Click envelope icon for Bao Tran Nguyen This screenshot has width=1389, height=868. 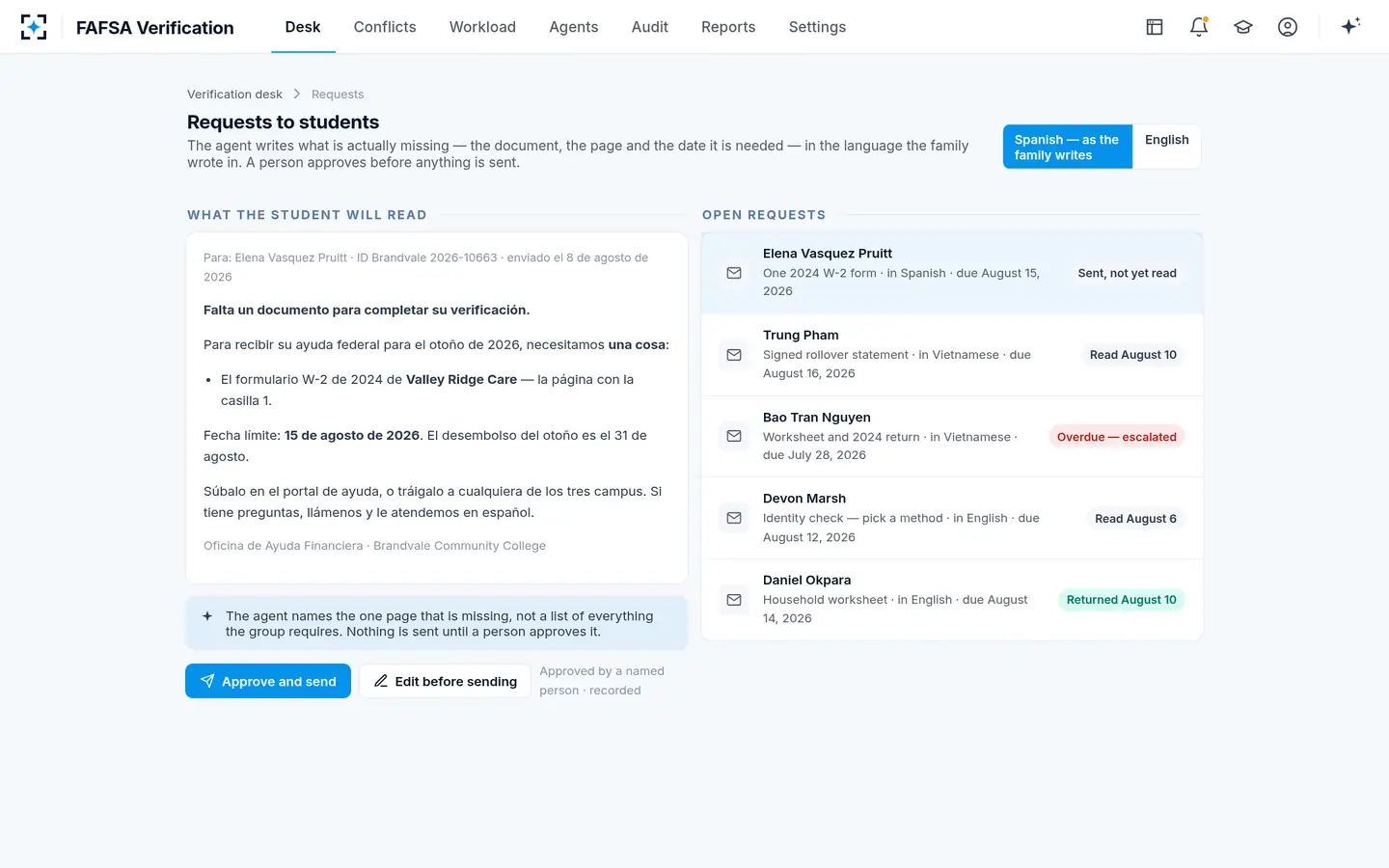point(734,436)
